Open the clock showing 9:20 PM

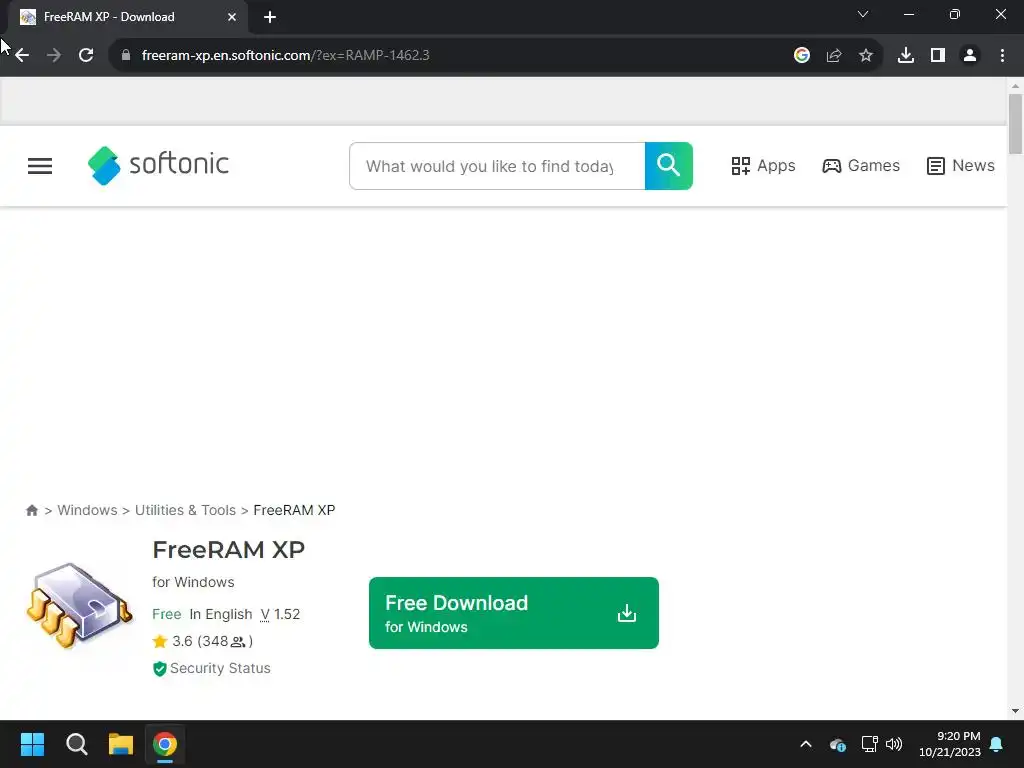950,744
